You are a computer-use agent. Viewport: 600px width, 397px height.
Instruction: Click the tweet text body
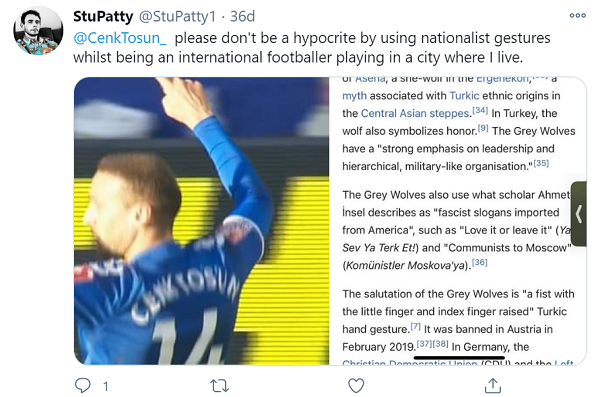click(x=312, y=48)
